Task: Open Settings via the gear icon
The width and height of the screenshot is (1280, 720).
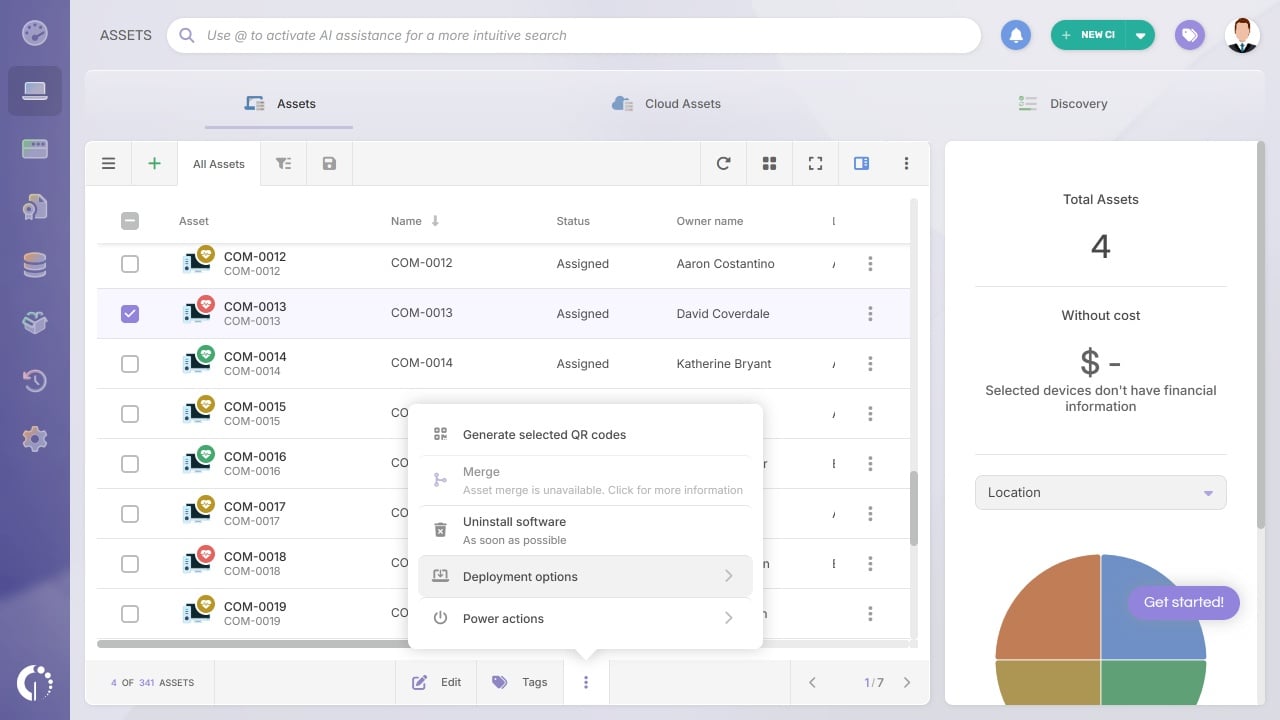Action: click(36, 438)
